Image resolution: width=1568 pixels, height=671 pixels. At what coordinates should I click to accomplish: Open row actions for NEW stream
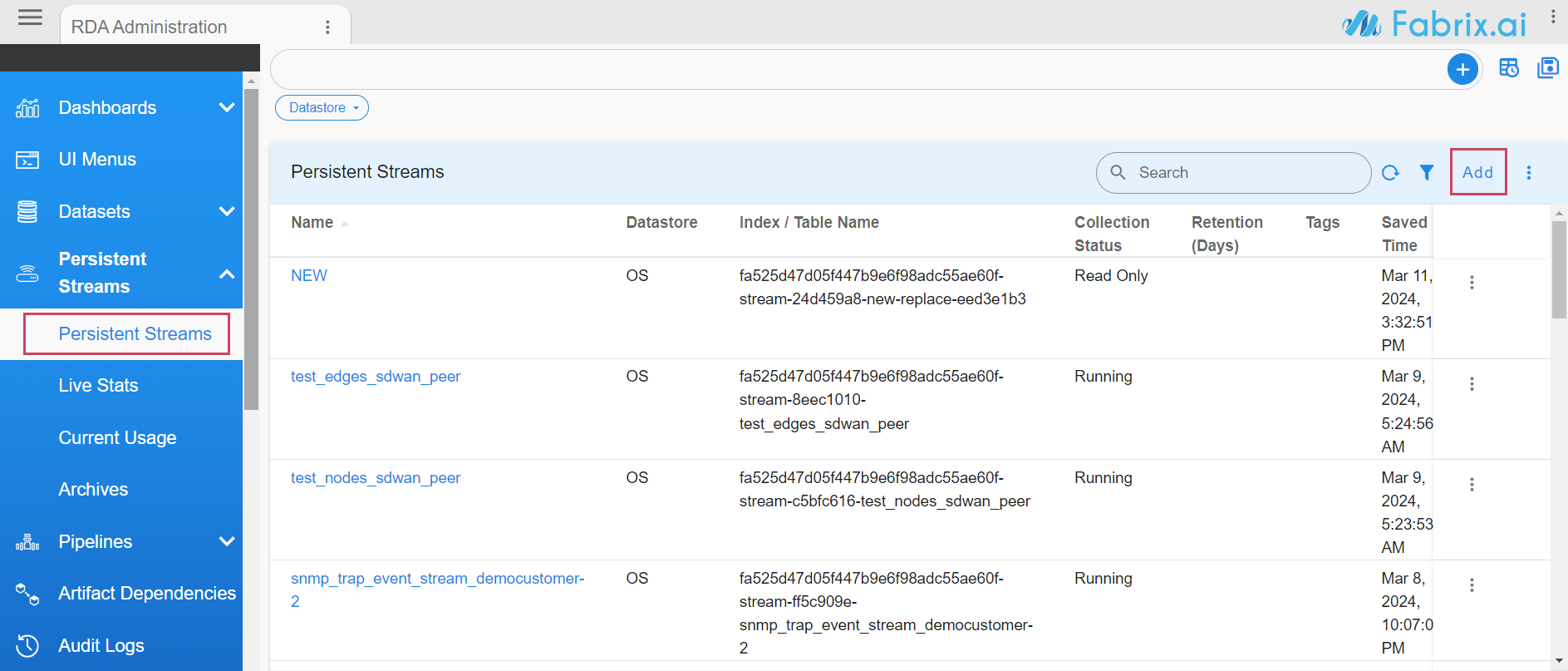pos(1472,283)
